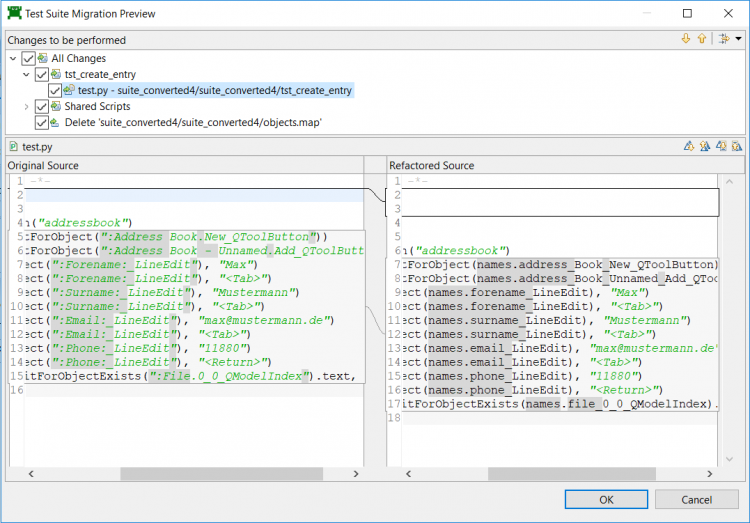Click third compare-navigation icon above Refactored Source

pos(721,146)
